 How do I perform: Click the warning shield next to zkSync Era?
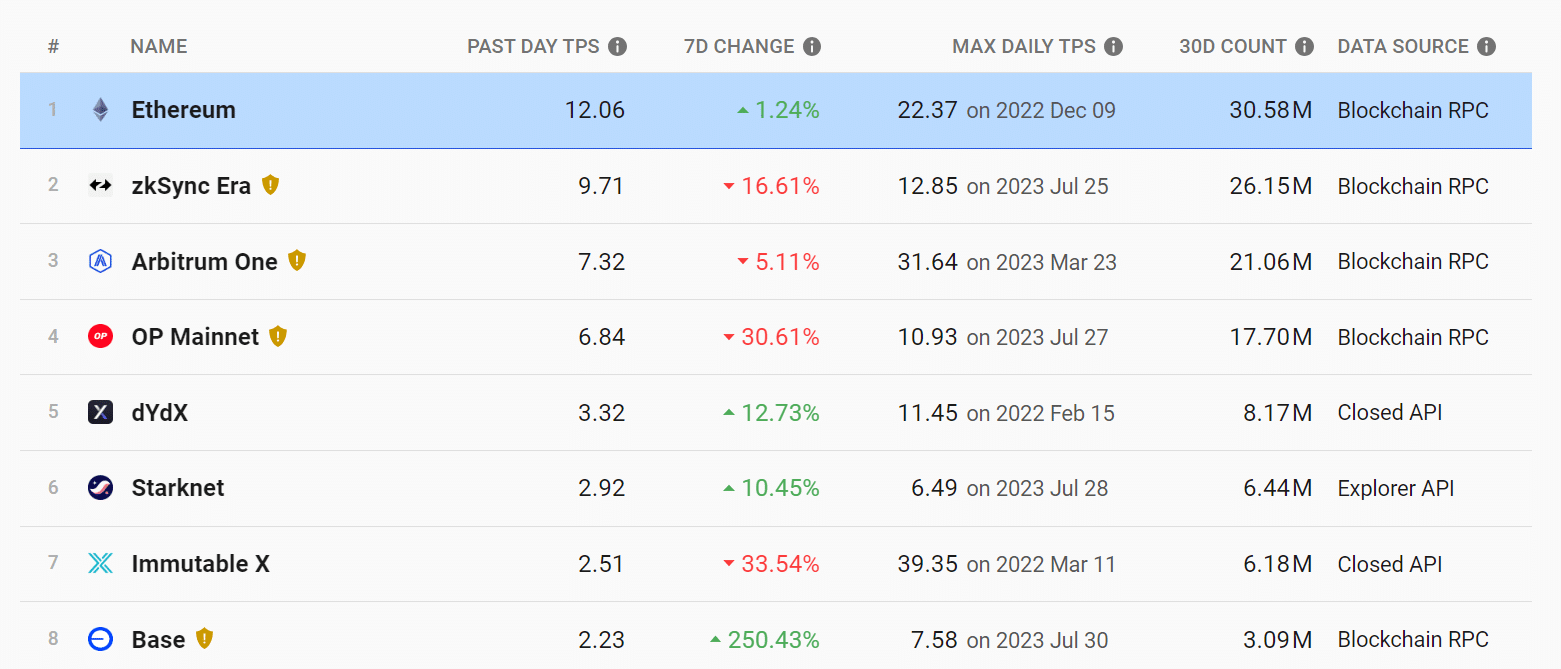270,185
